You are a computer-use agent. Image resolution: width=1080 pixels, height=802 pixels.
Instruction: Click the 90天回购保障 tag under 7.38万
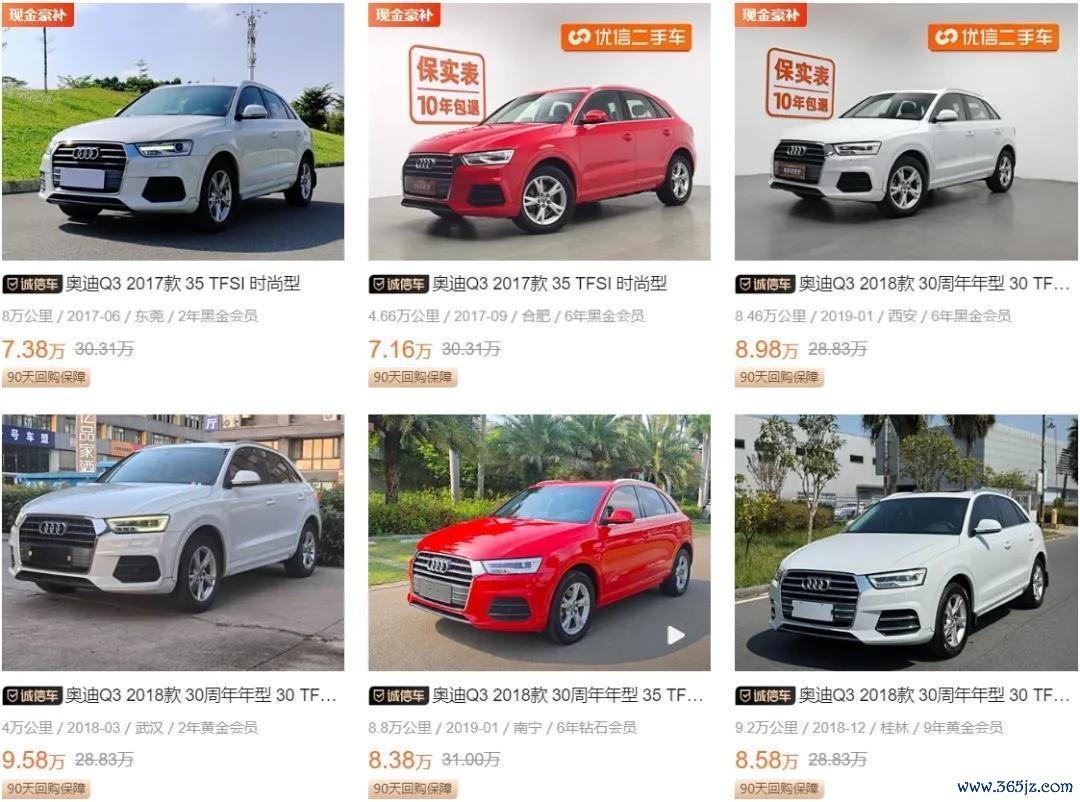[46, 377]
